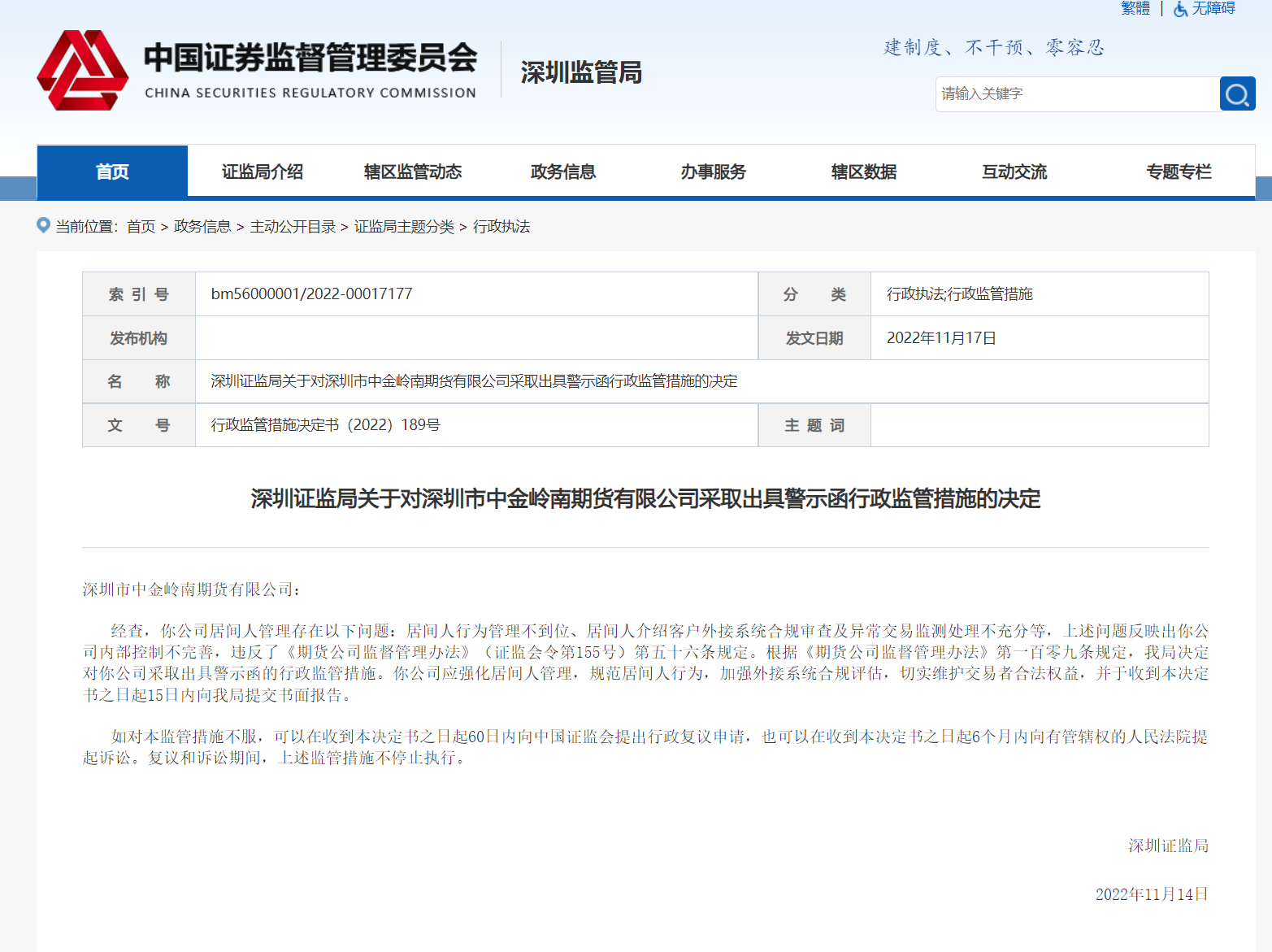Click 政务信息 in the breadcrumb
Image resolution: width=1272 pixels, height=952 pixels.
tap(202, 227)
